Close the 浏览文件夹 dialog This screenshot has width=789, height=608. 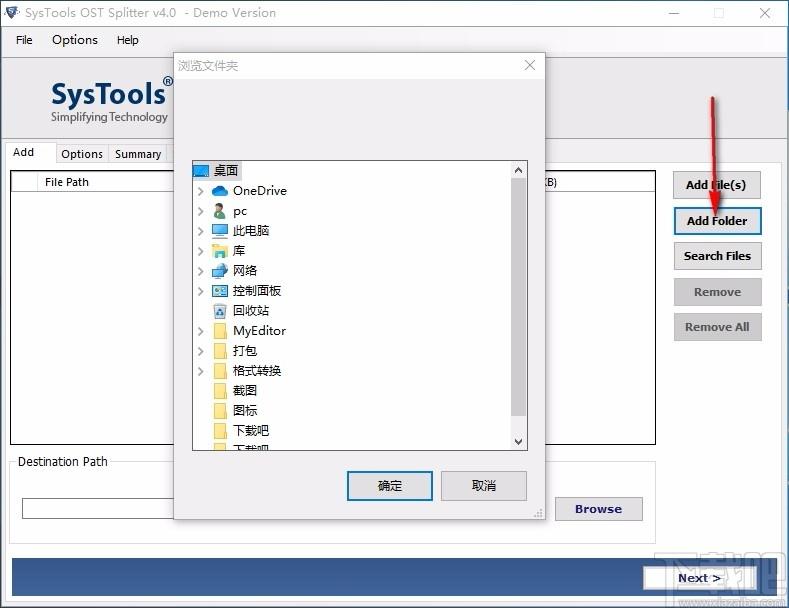(x=529, y=65)
